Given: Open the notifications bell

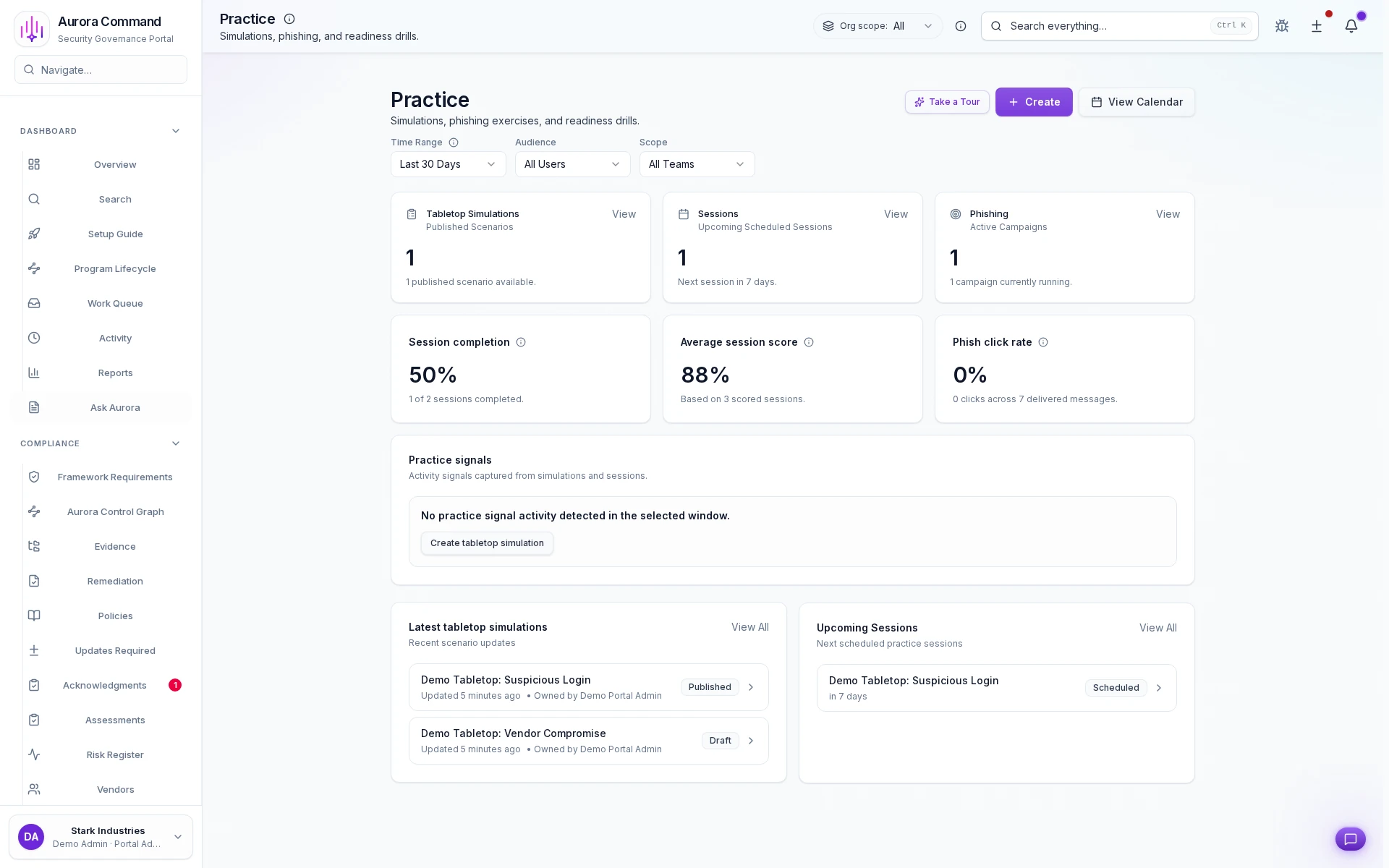Looking at the screenshot, I should (1351, 26).
